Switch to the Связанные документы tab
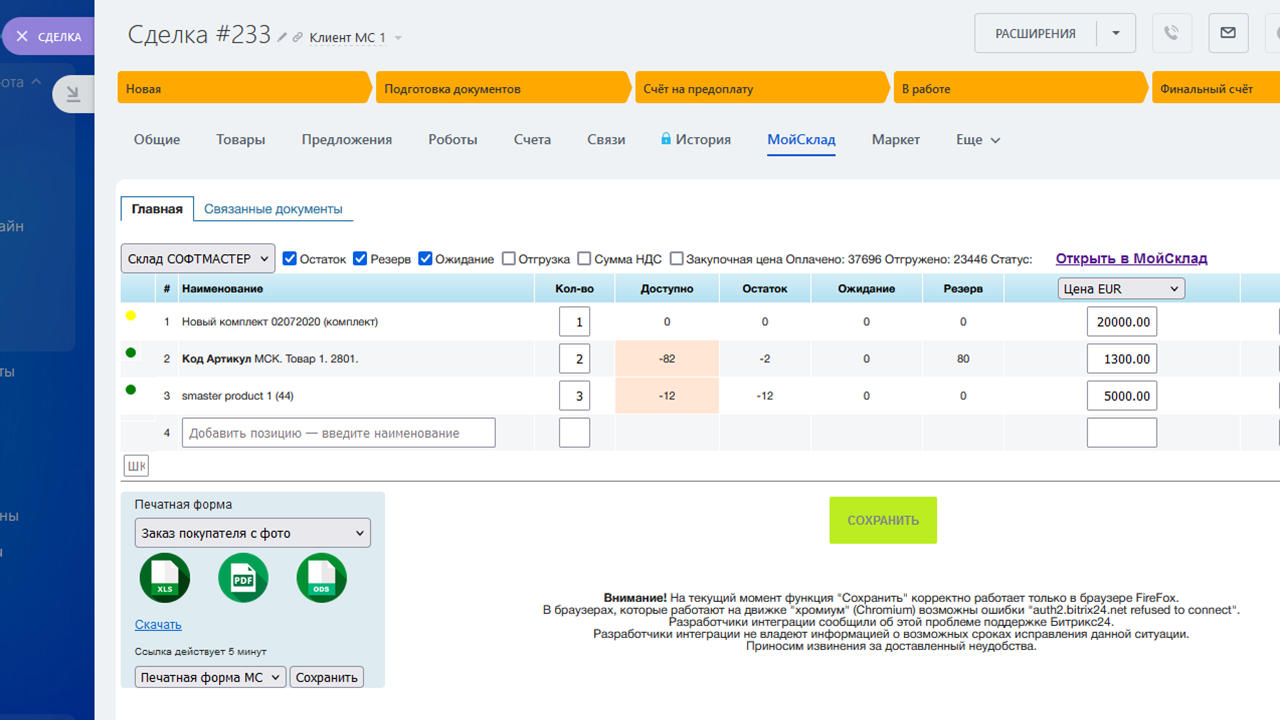 click(x=273, y=209)
